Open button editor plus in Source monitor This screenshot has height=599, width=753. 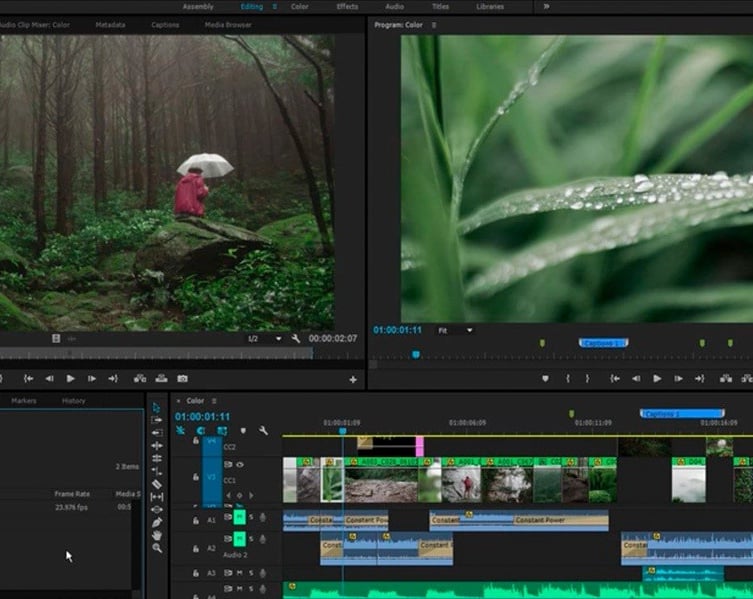coord(353,379)
